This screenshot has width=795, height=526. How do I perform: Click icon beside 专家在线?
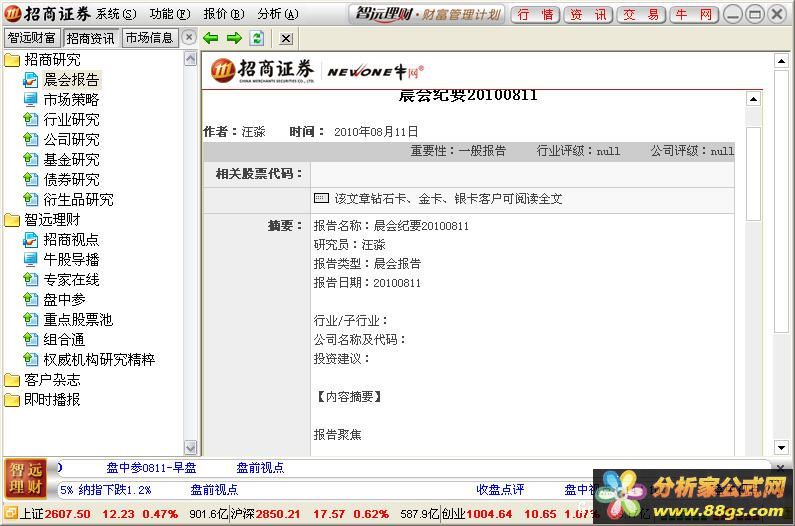(30, 279)
